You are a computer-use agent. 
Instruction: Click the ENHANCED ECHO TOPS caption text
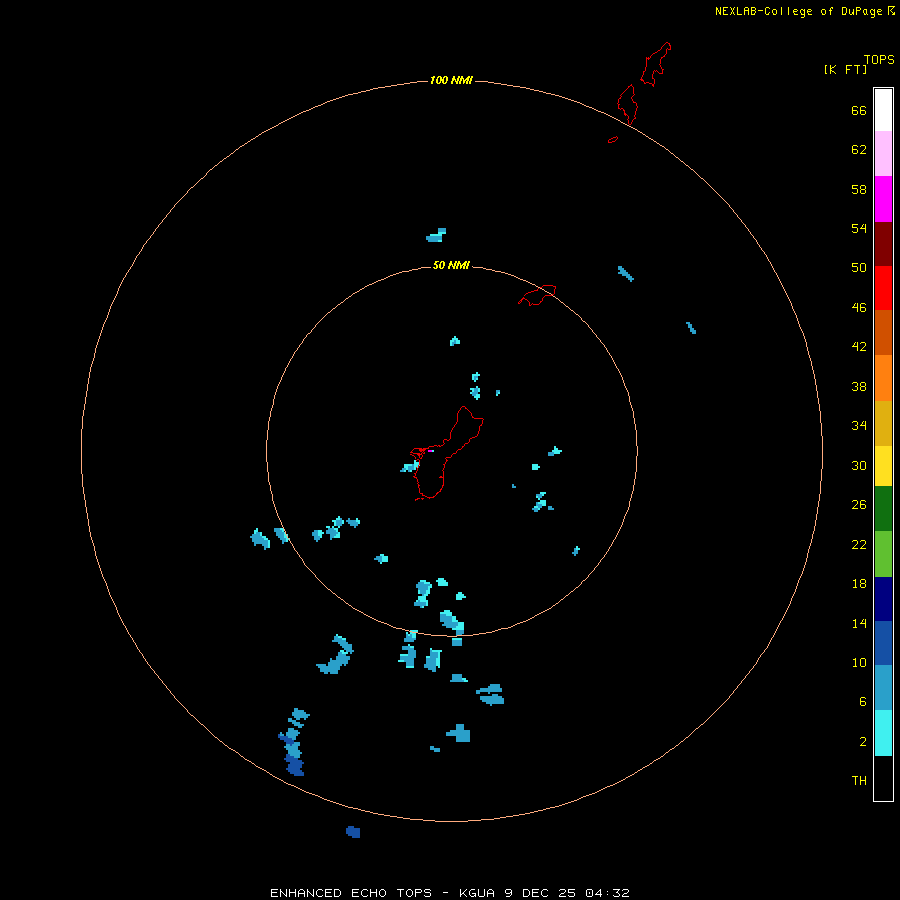tap(351, 893)
